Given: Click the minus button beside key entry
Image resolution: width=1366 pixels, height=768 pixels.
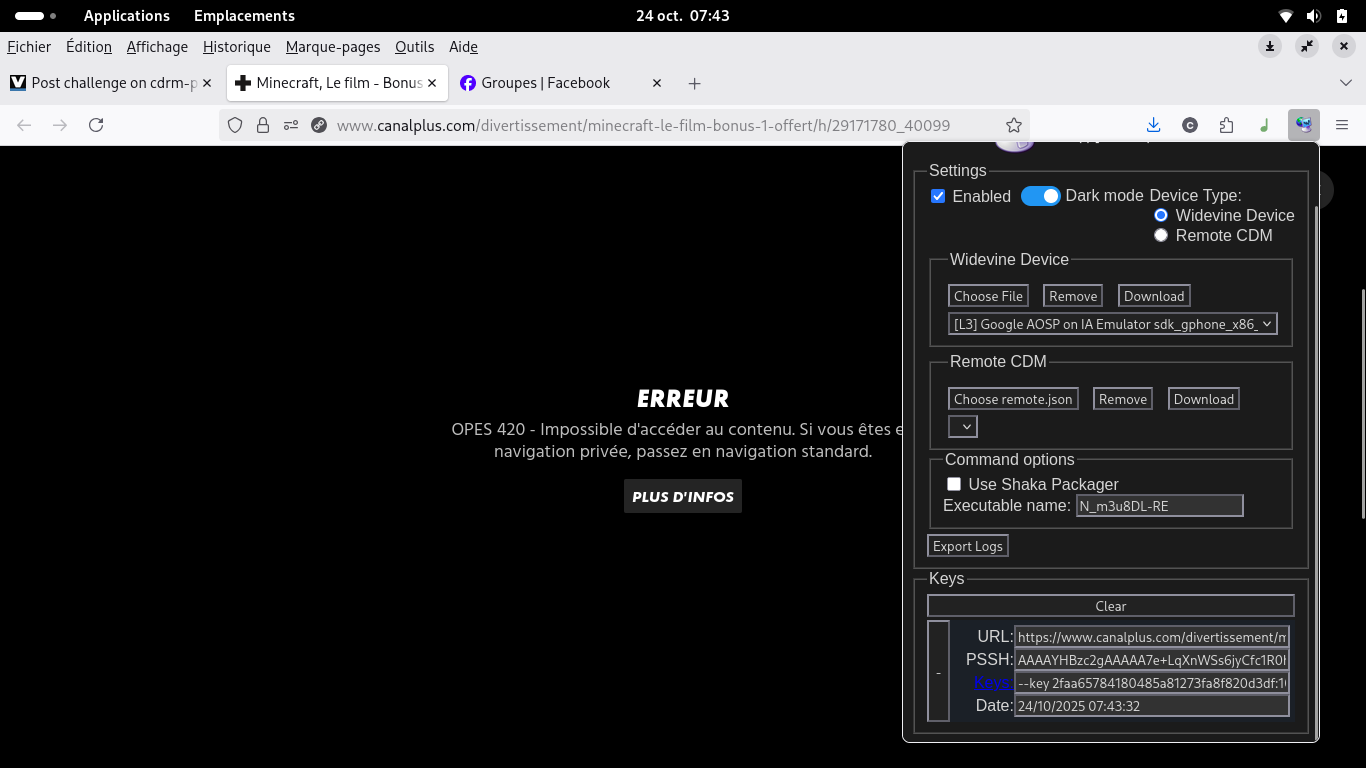Looking at the screenshot, I should click(x=938, y=671).
